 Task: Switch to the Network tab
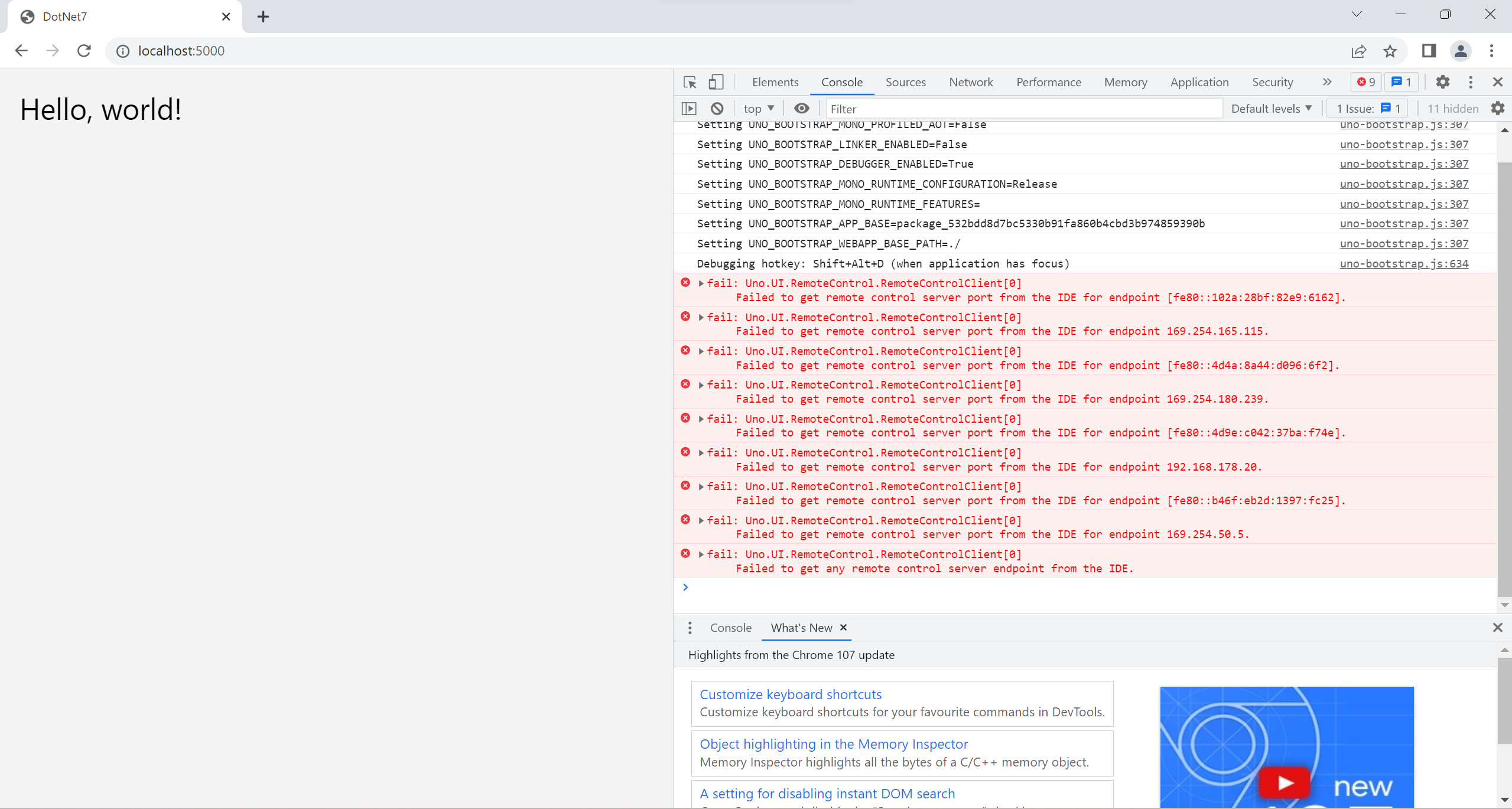coord(970,82)
